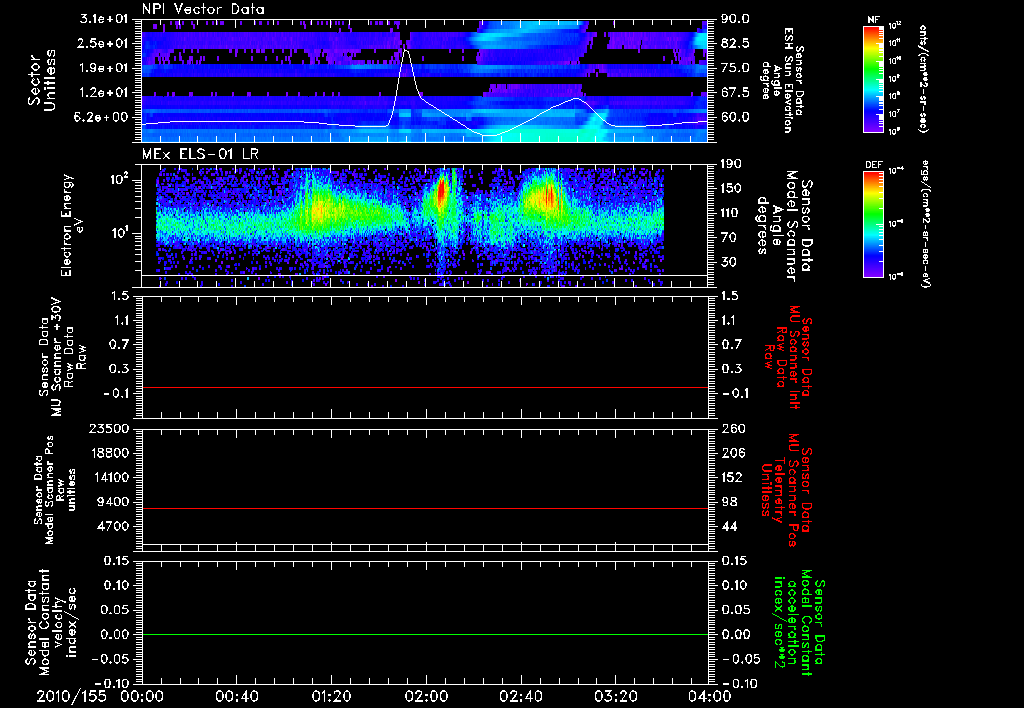Click the '82.5' sun elevation axis value
1024x708 pixels.
[x=735, y=43]
